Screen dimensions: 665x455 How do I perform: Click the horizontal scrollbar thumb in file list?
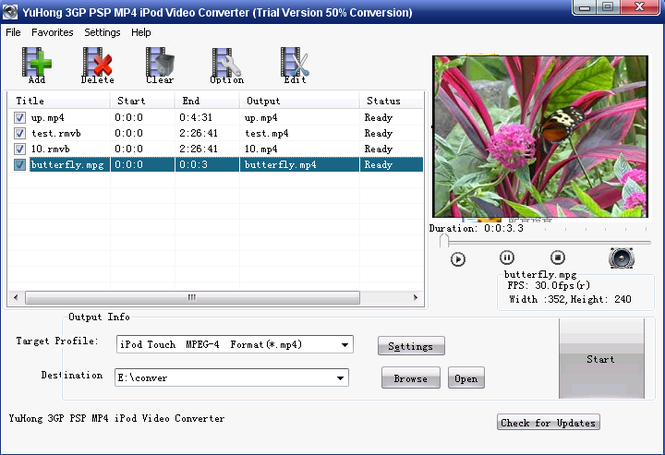coord(192,297)
